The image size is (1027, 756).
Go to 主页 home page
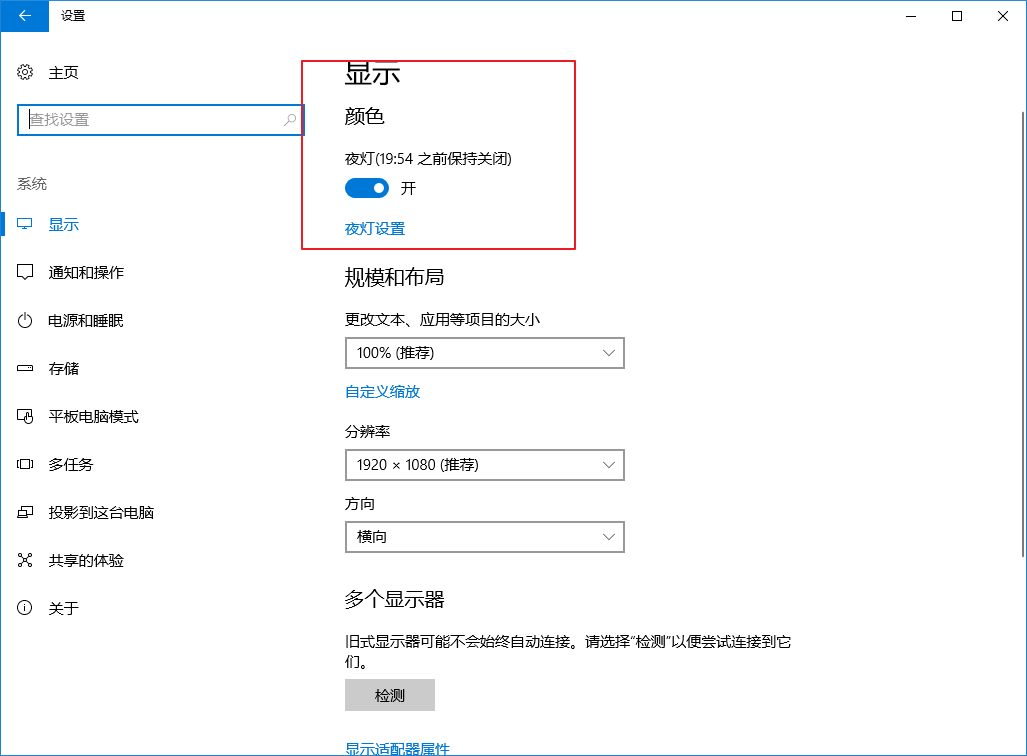coord(64,73)
